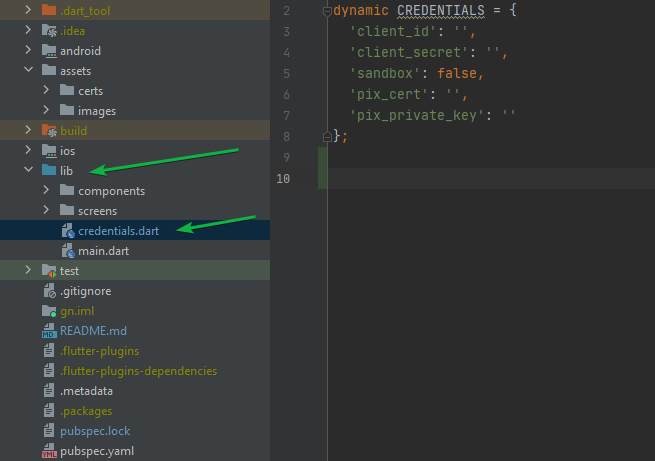Select .gitignore in the project tree
Screen dimensions: 655x461
tap(135, 291)
